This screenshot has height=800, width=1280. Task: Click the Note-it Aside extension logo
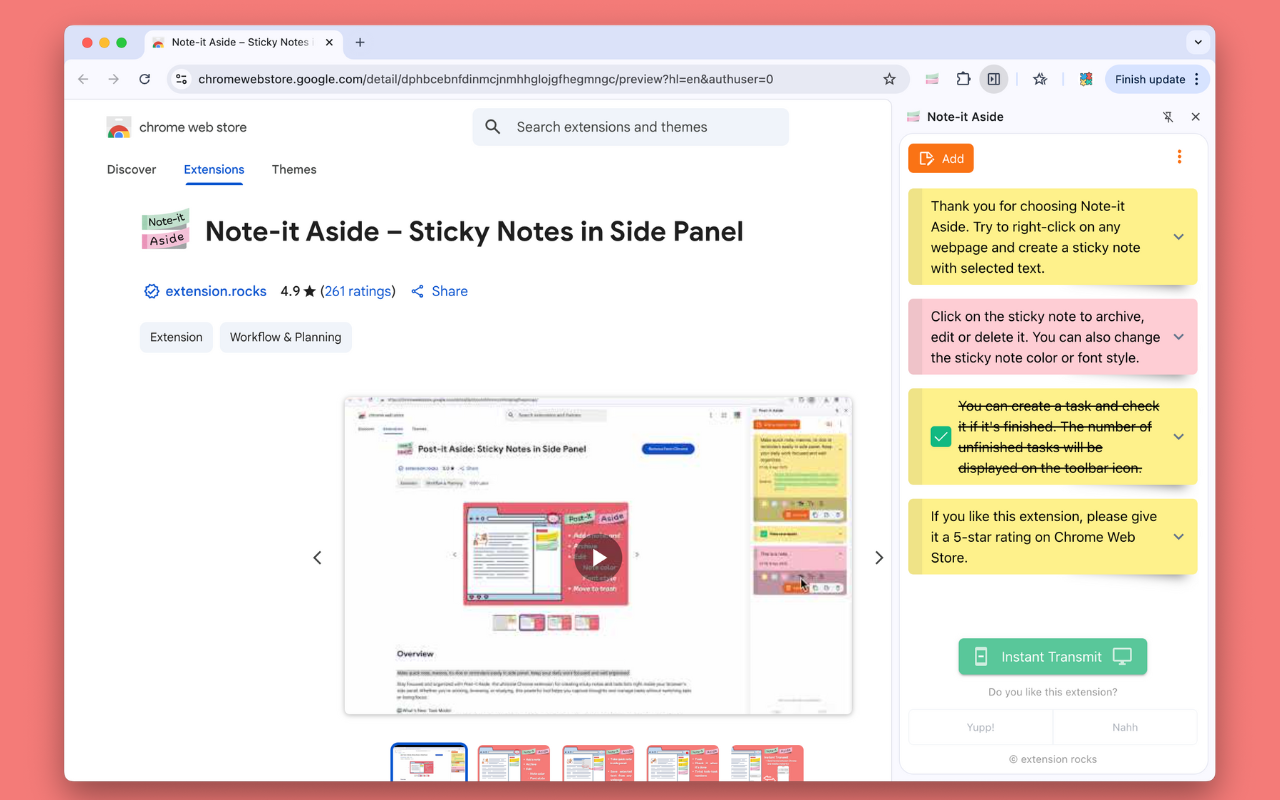click(x=166, y=231)
